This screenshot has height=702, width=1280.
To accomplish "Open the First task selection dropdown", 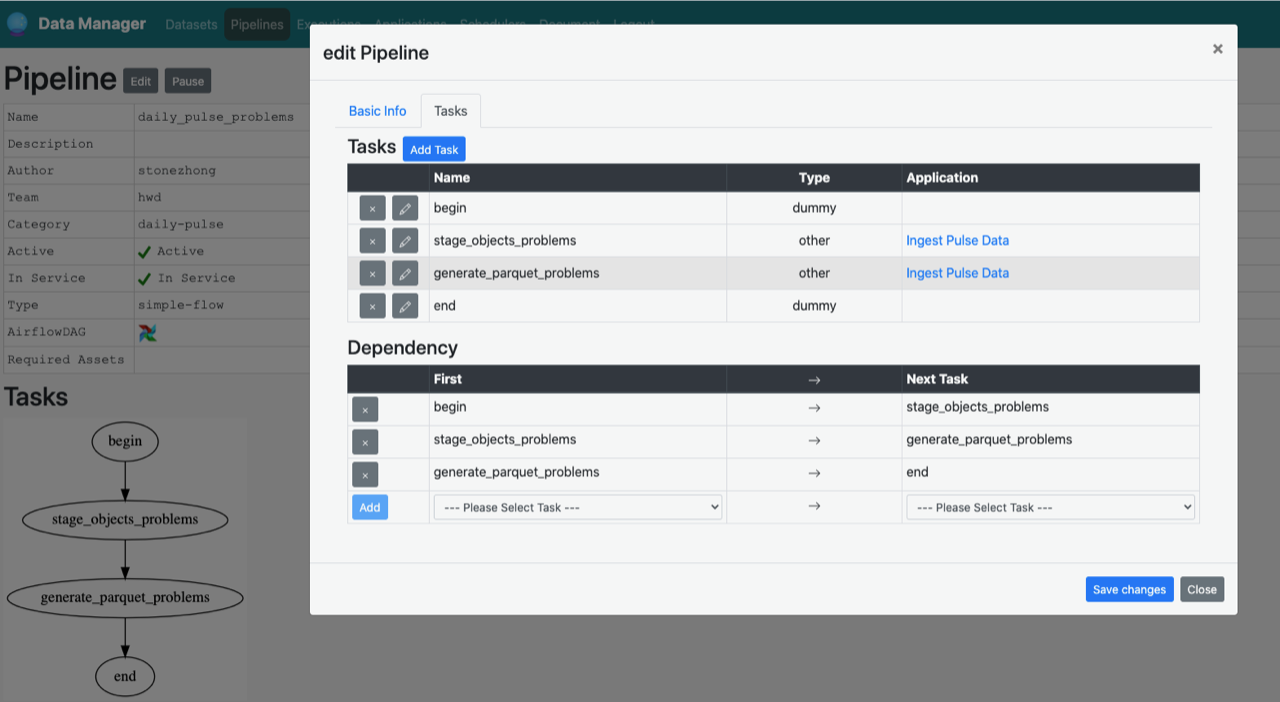I will coord(577,507).
